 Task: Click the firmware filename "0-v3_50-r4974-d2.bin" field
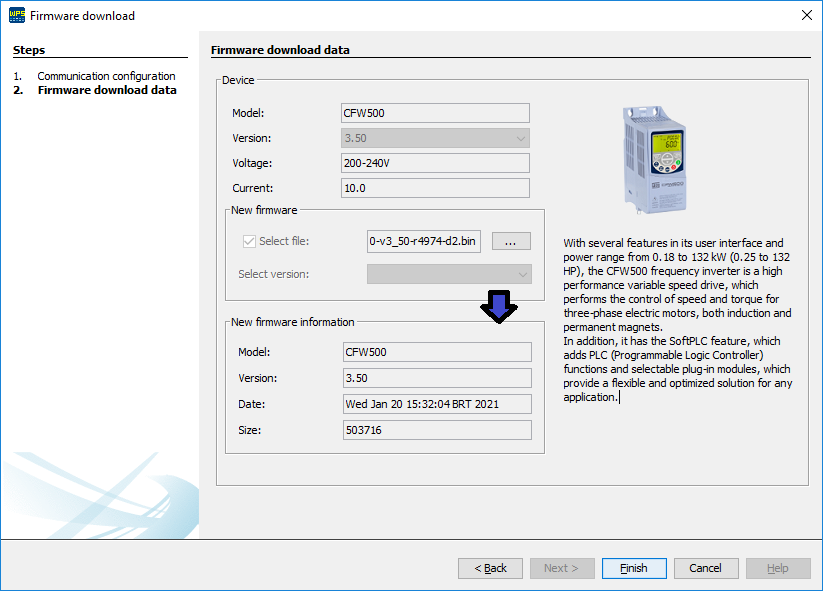point(422,241)
